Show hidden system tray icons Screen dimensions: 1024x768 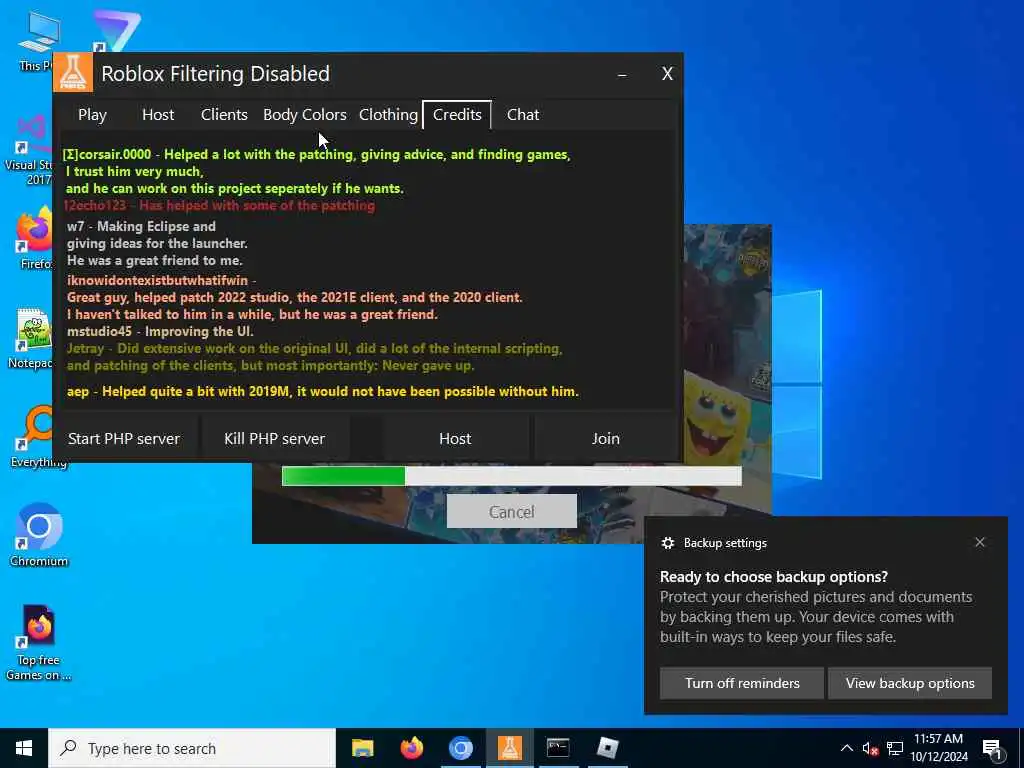point(846,748)
